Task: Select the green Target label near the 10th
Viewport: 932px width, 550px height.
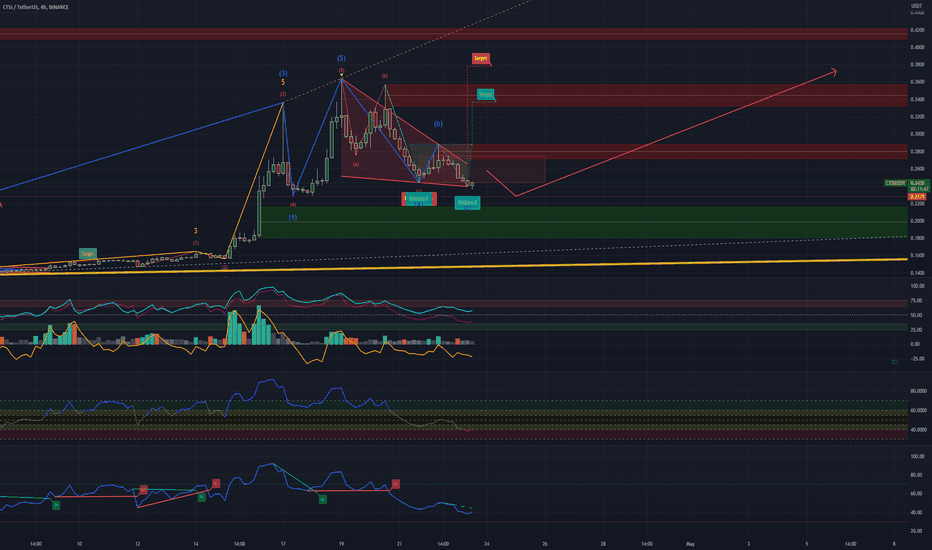Action: [87, 254]
